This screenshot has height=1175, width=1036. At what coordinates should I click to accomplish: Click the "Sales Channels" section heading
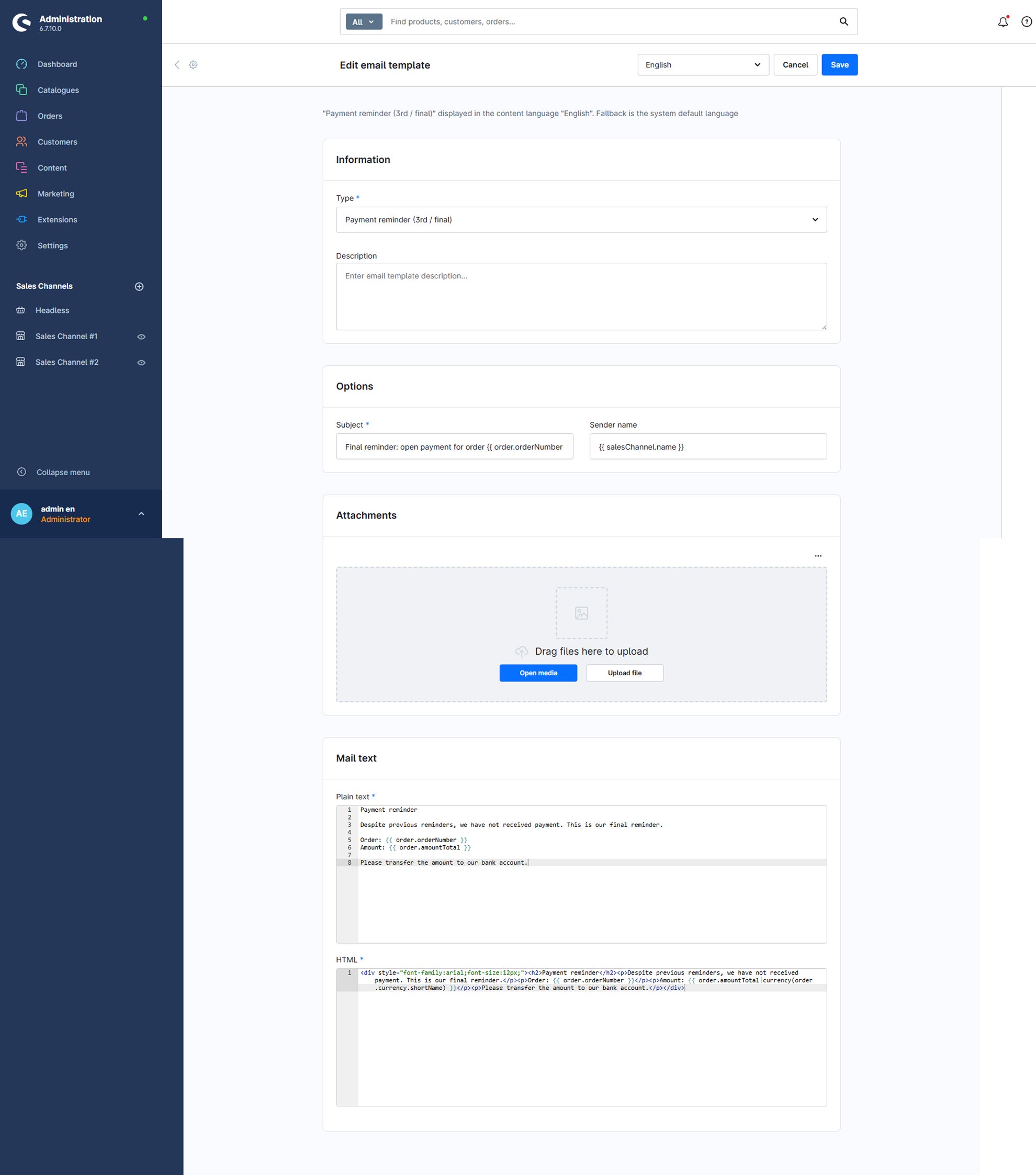click(44, 286)
